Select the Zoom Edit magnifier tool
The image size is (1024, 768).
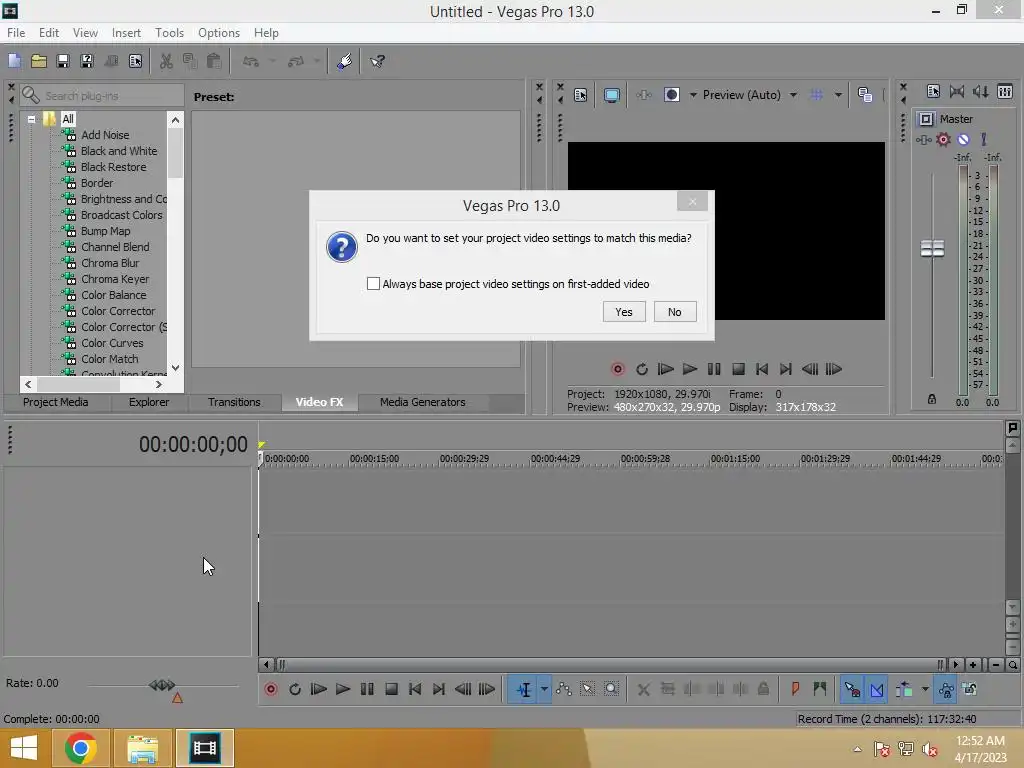(x=611, y=689)
